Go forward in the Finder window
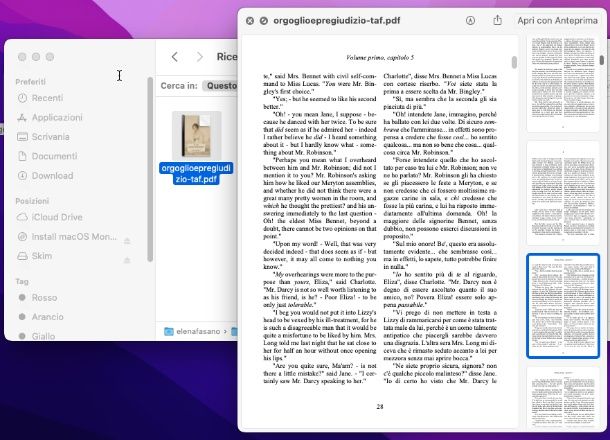Image resolution: width=610 pixels, height=440 pixels. click(x=200, y=57)
